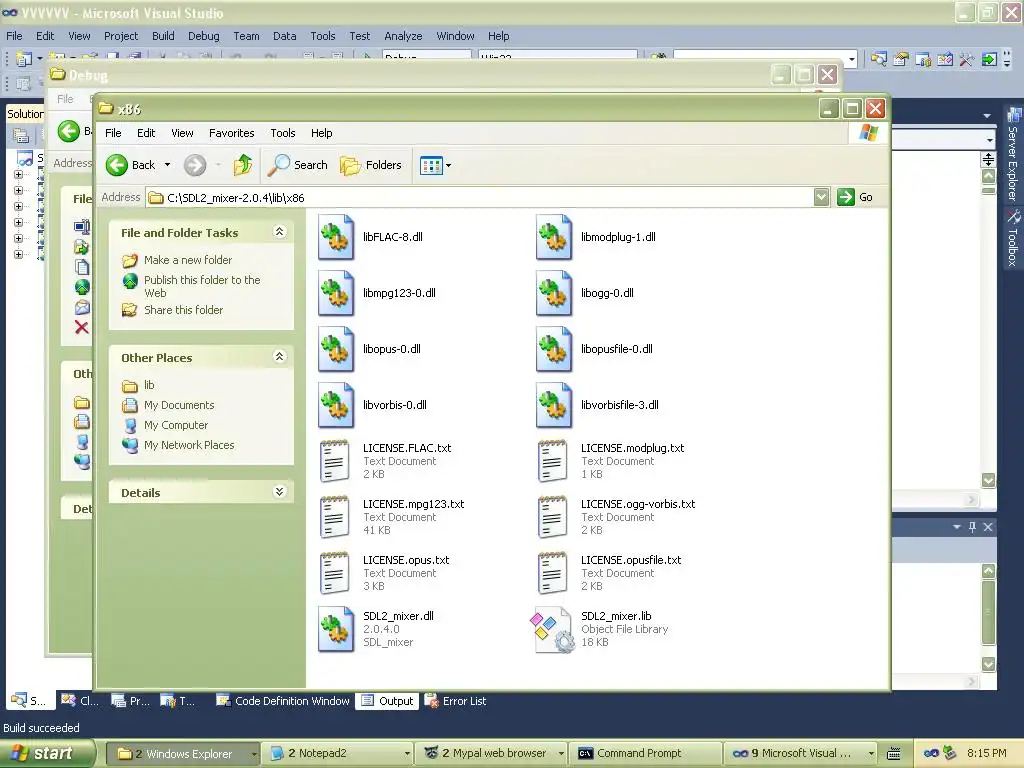1024x768 pixels.
Task: Select the libvorbis-0.dll file icon
Action: (x=336, y=406)
